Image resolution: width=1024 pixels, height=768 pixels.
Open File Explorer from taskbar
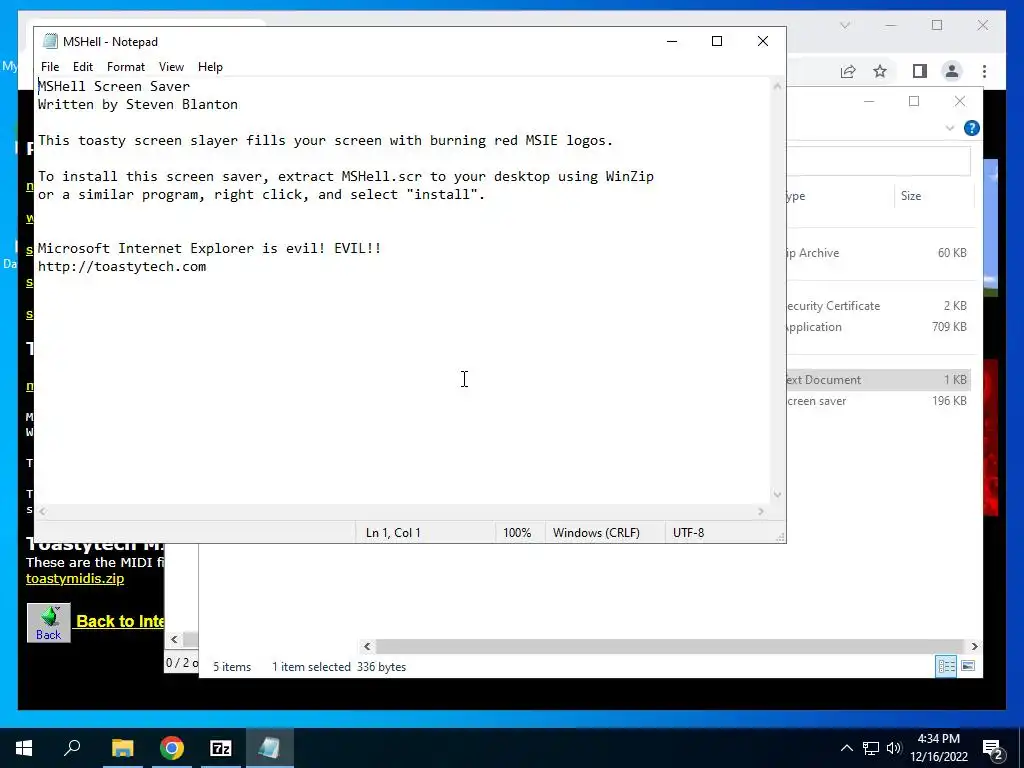tap(122, 748)
